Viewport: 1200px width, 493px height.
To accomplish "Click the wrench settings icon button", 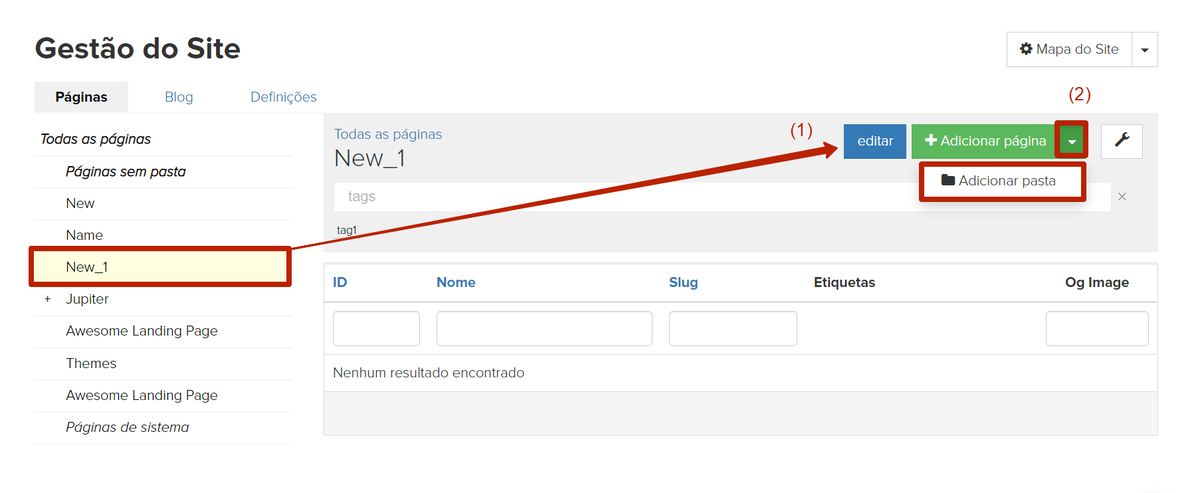I will (x=1121, y=141).
